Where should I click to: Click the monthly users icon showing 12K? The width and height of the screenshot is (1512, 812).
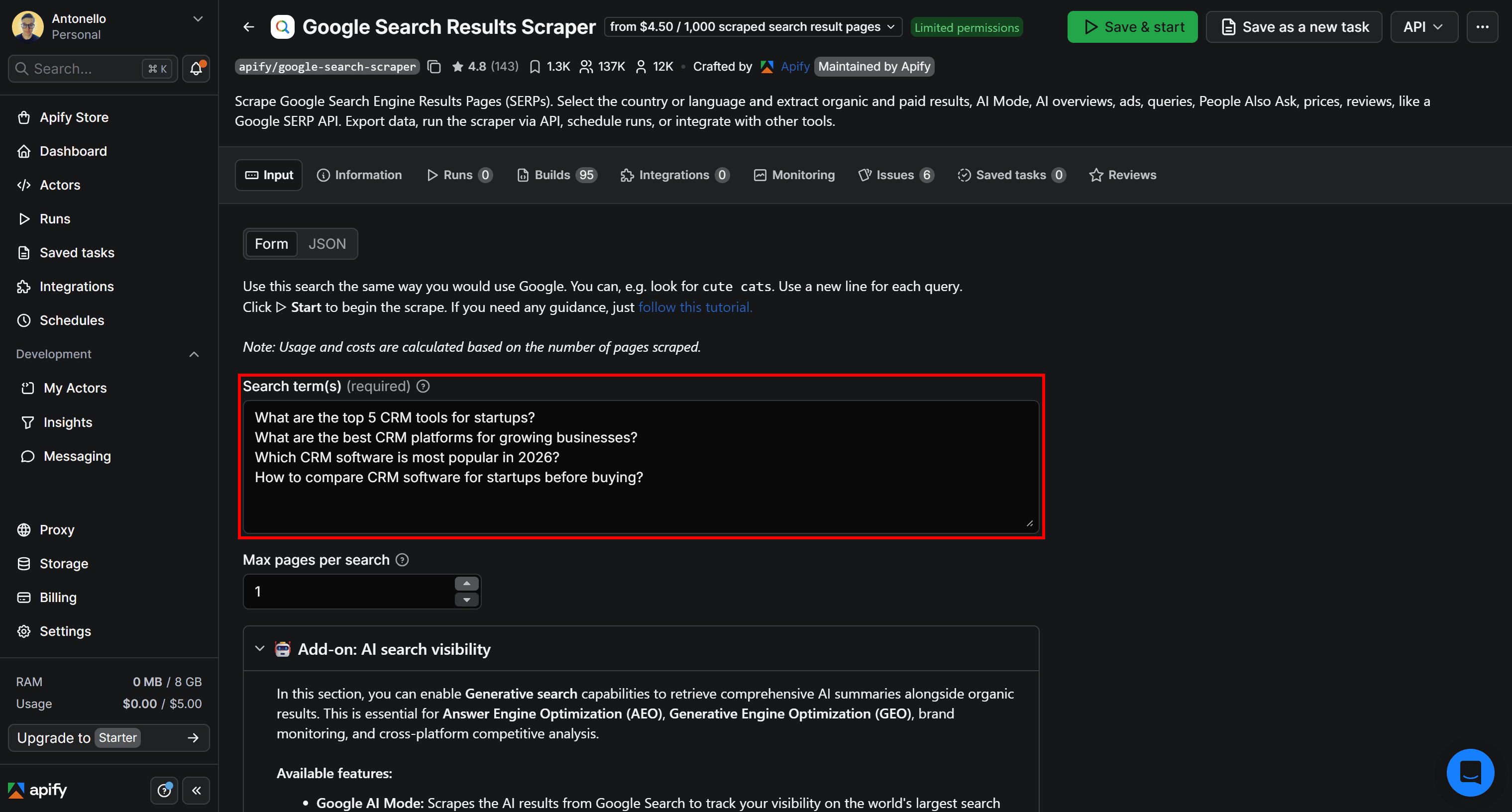point(641,67)
